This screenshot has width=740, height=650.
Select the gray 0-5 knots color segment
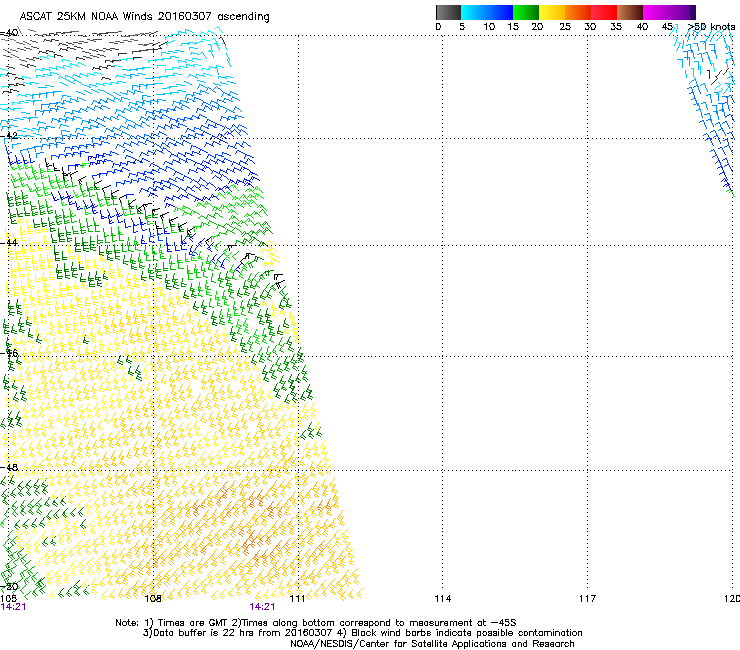[x=448, y=12]
